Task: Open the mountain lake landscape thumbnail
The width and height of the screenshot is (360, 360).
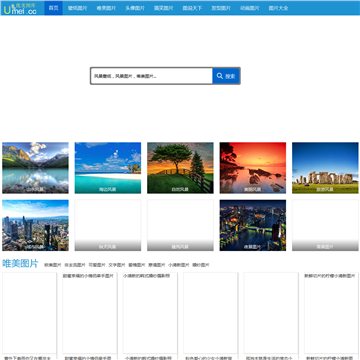Action: pyautogui.click(x=35, y=168)
